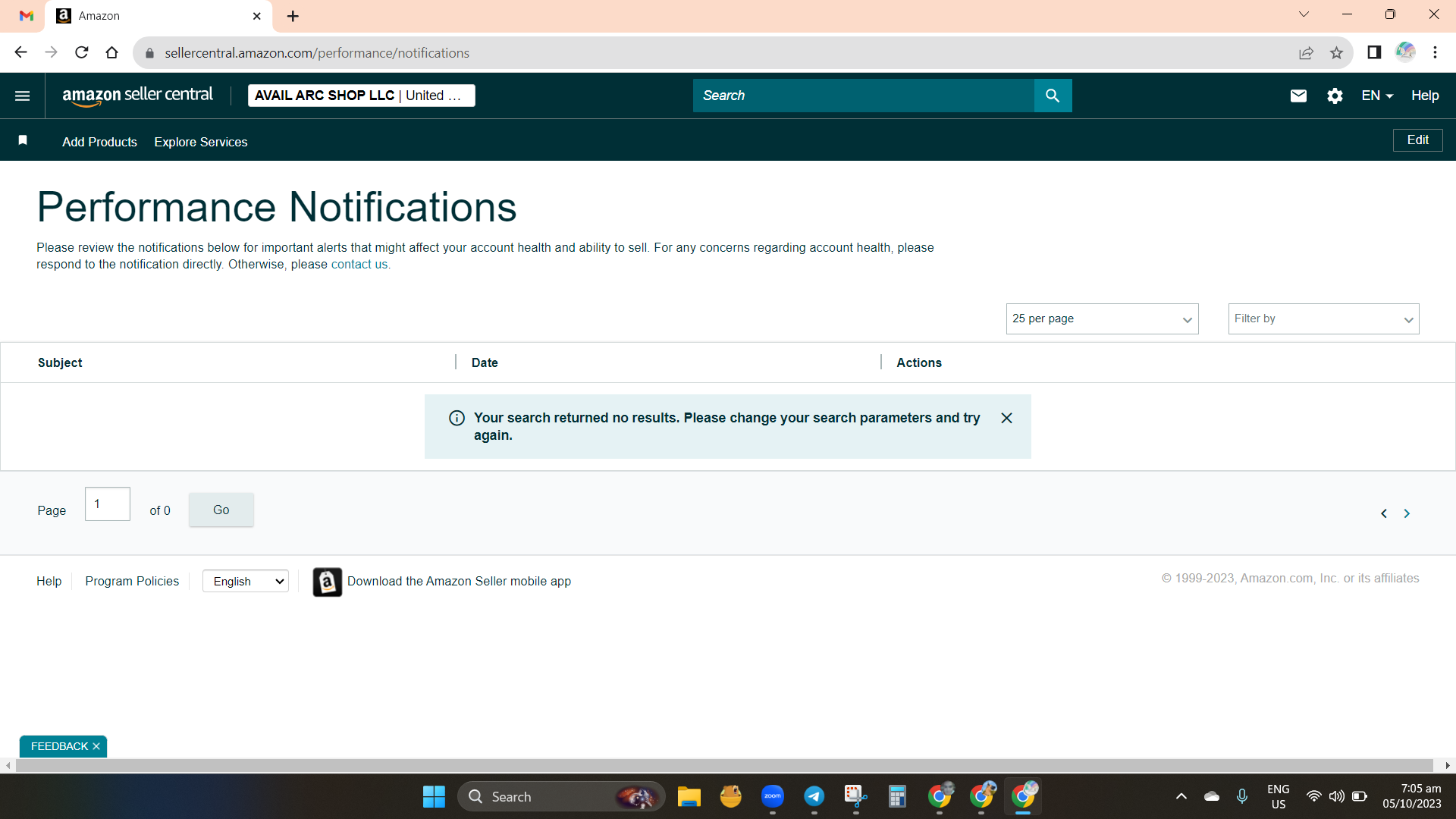Open the mail messages icon
This screenshot has width=1456, height=819.
coord(1298,96)
